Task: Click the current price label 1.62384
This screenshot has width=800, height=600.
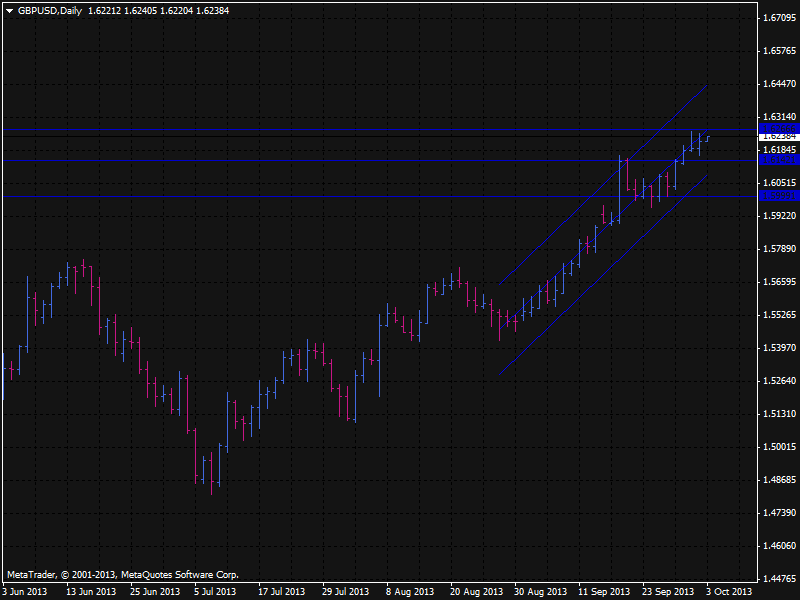Action: click(778, 136)
